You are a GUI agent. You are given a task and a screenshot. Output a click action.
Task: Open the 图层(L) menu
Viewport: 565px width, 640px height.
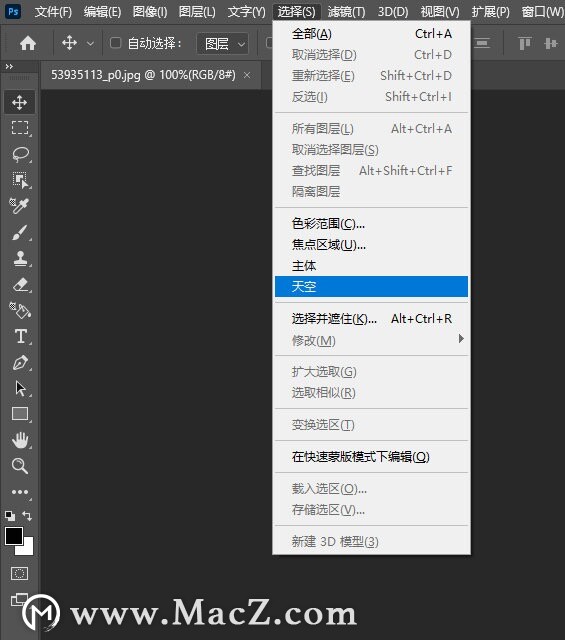tap(197, 12)
